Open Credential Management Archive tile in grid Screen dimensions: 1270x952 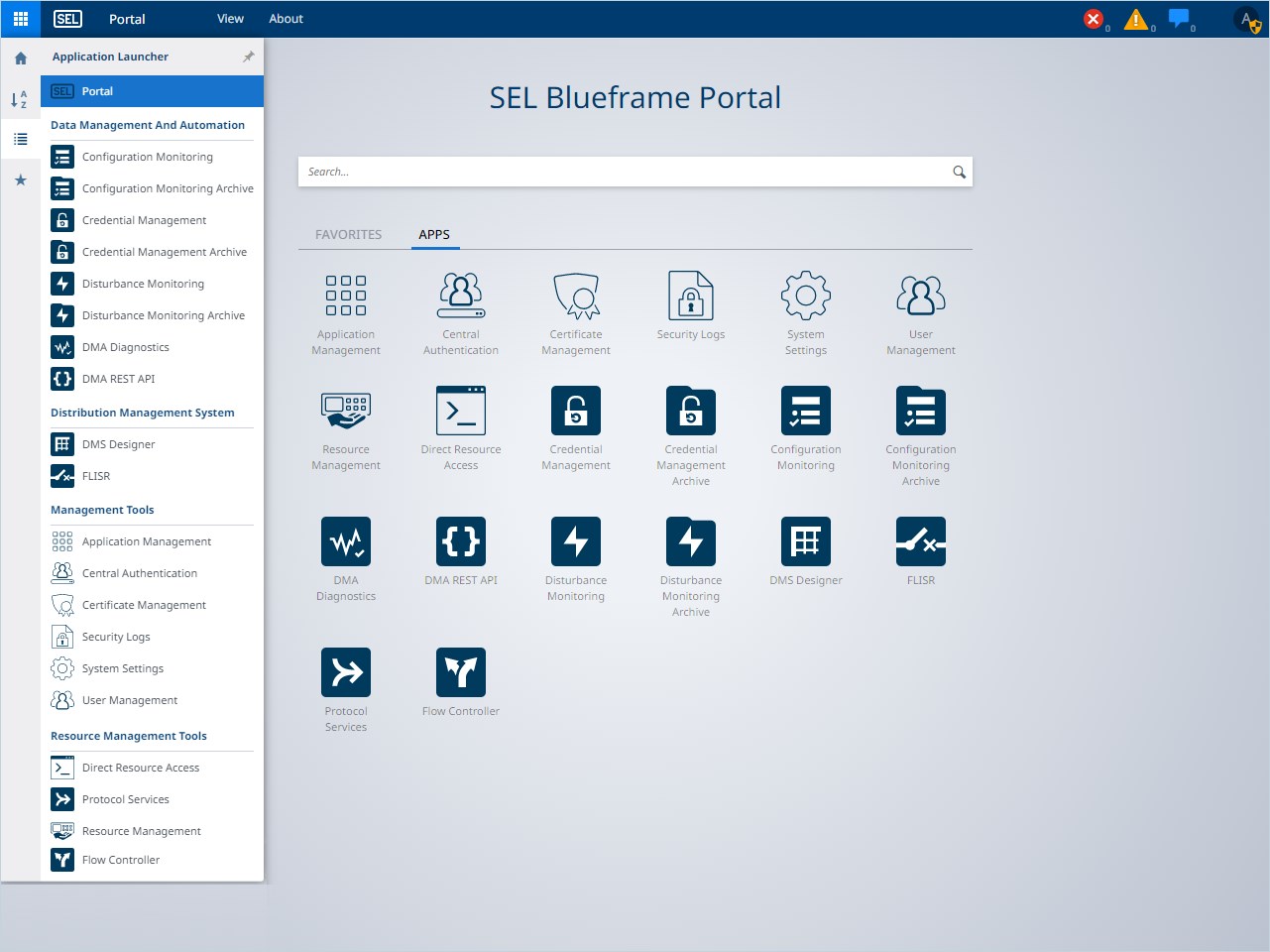click(x=691, y=436)
